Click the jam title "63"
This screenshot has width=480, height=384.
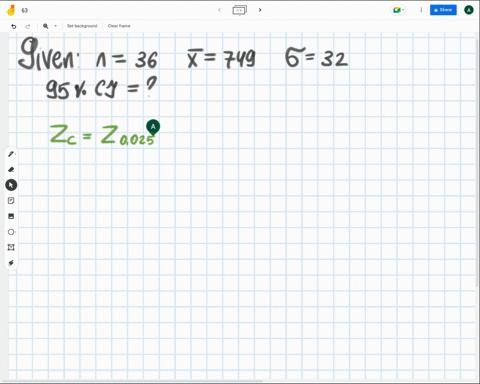(x=25, y=10)
